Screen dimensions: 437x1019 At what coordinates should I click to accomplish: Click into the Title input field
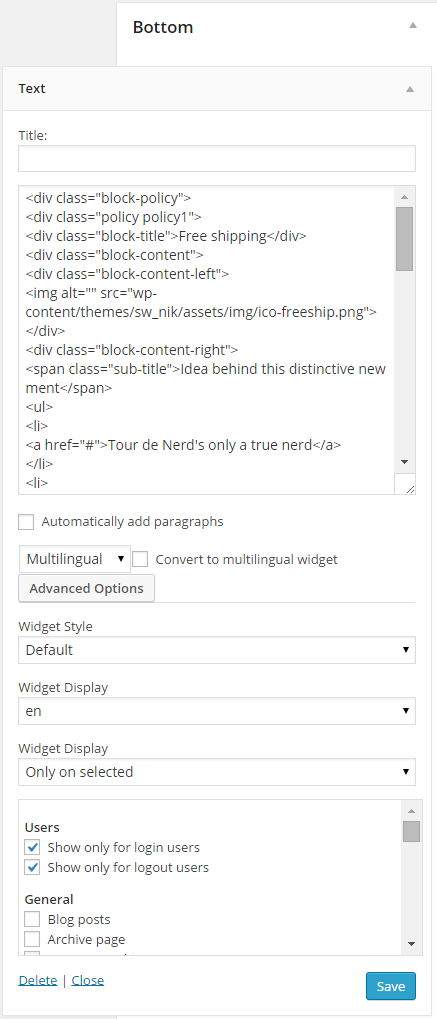[217, 159]
